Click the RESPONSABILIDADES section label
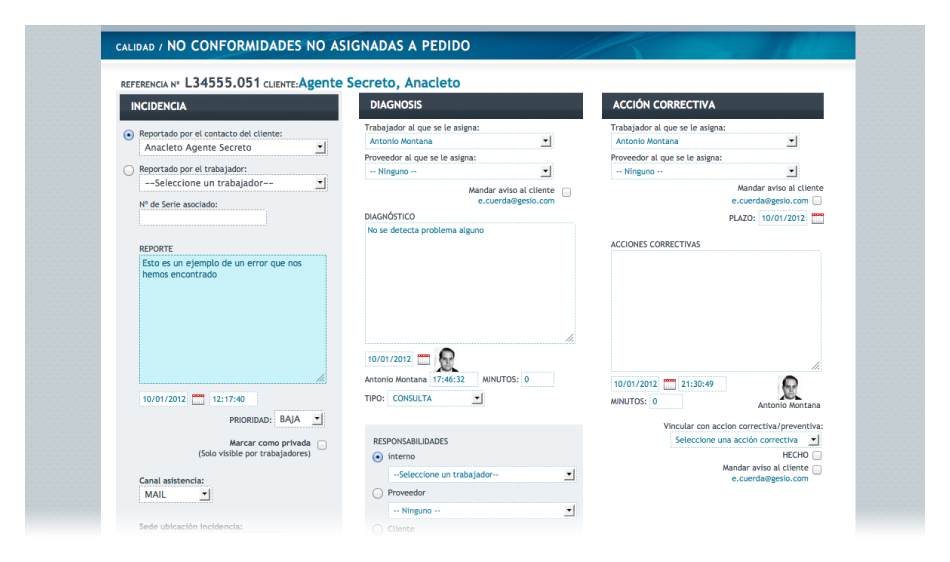 (411, 441)
